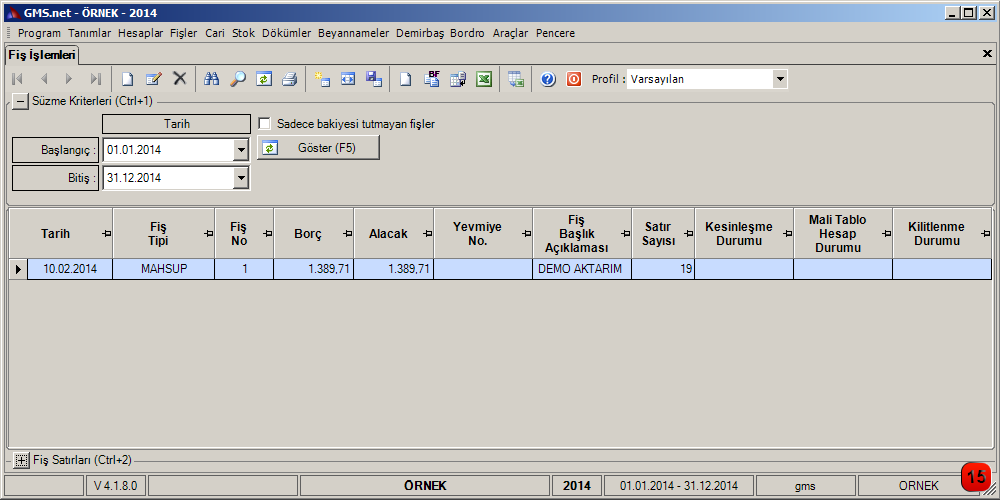1000x500 pixels.
Task: Open the Başlangıç date dropdown
Action: pos(240,150)
